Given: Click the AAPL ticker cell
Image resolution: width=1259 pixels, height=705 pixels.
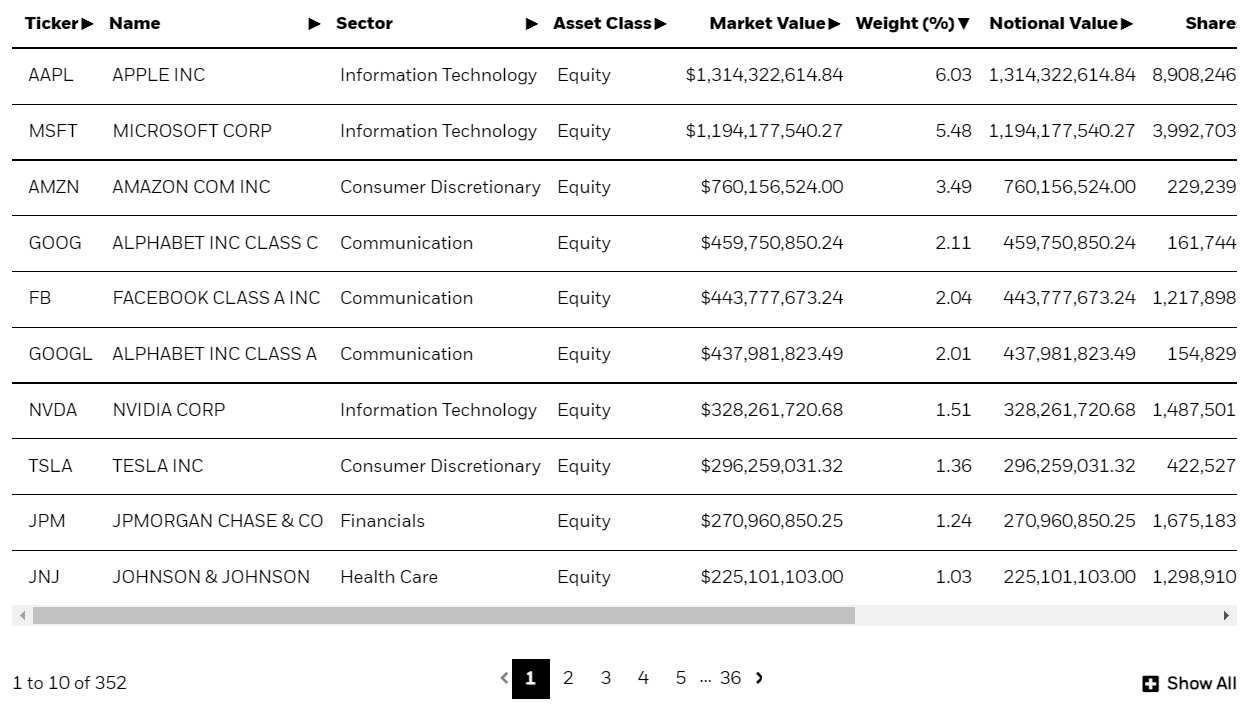Looking at the screenshot, I should click(51, 75).
